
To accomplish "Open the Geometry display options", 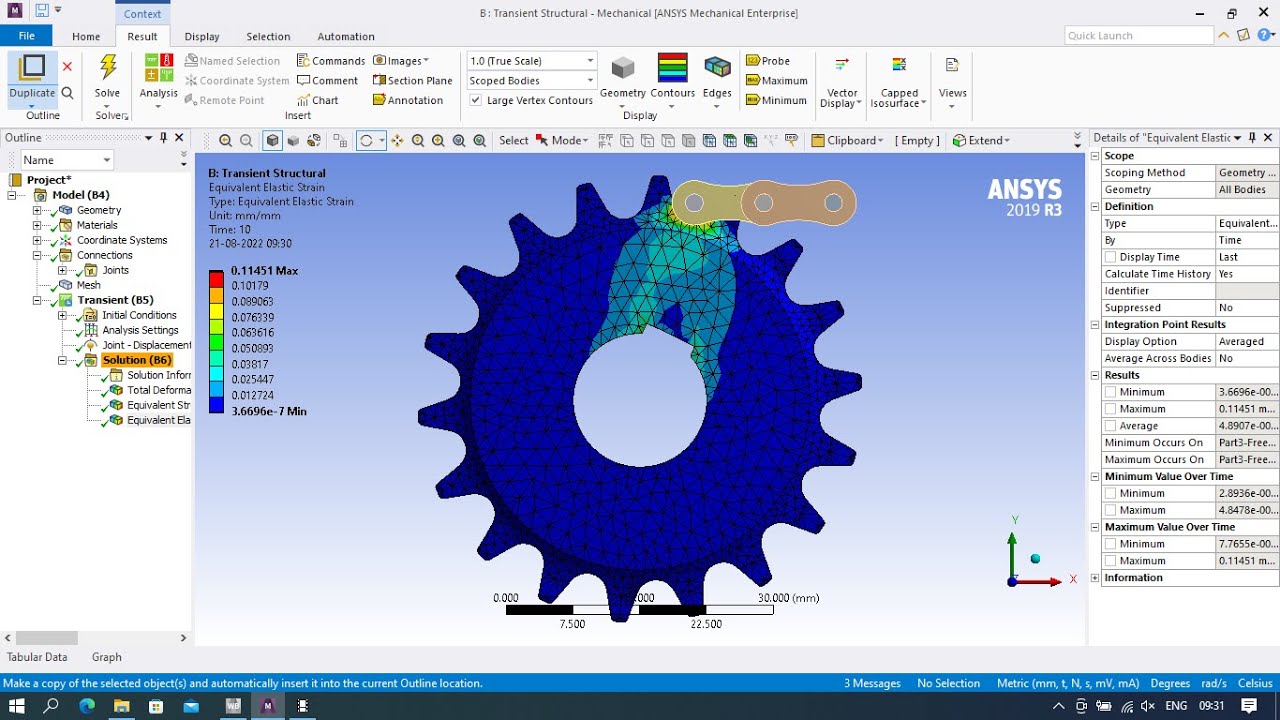I will (x=623, y=78).
